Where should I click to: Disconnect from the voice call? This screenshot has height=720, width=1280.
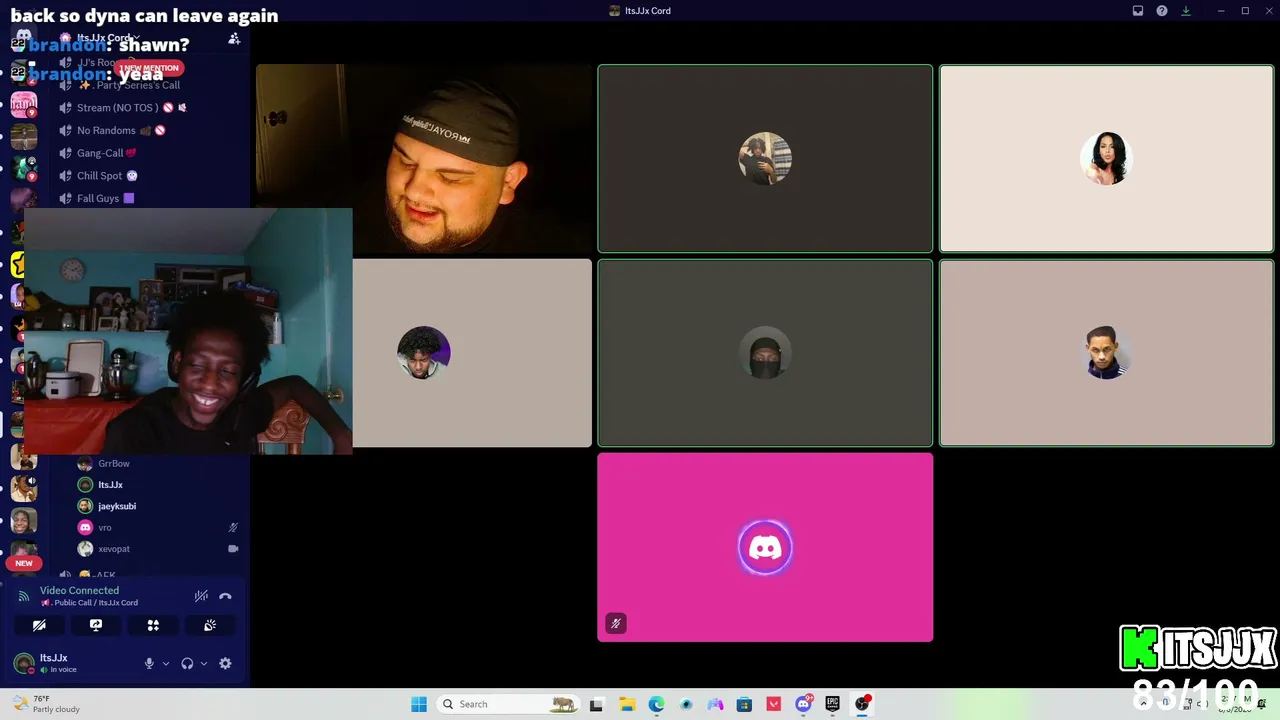pyautogui.click(x=225, y=596)
